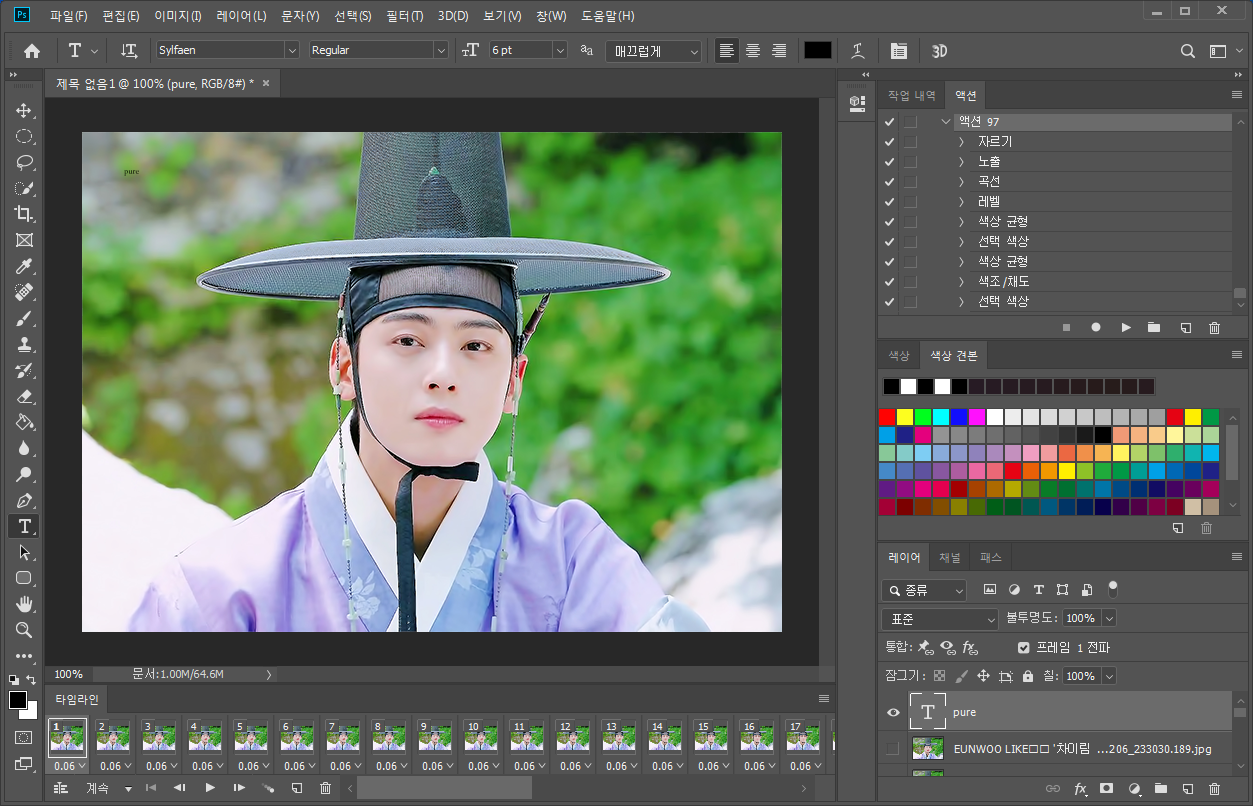Open the Regular font style dropdown

click(441, 50)
